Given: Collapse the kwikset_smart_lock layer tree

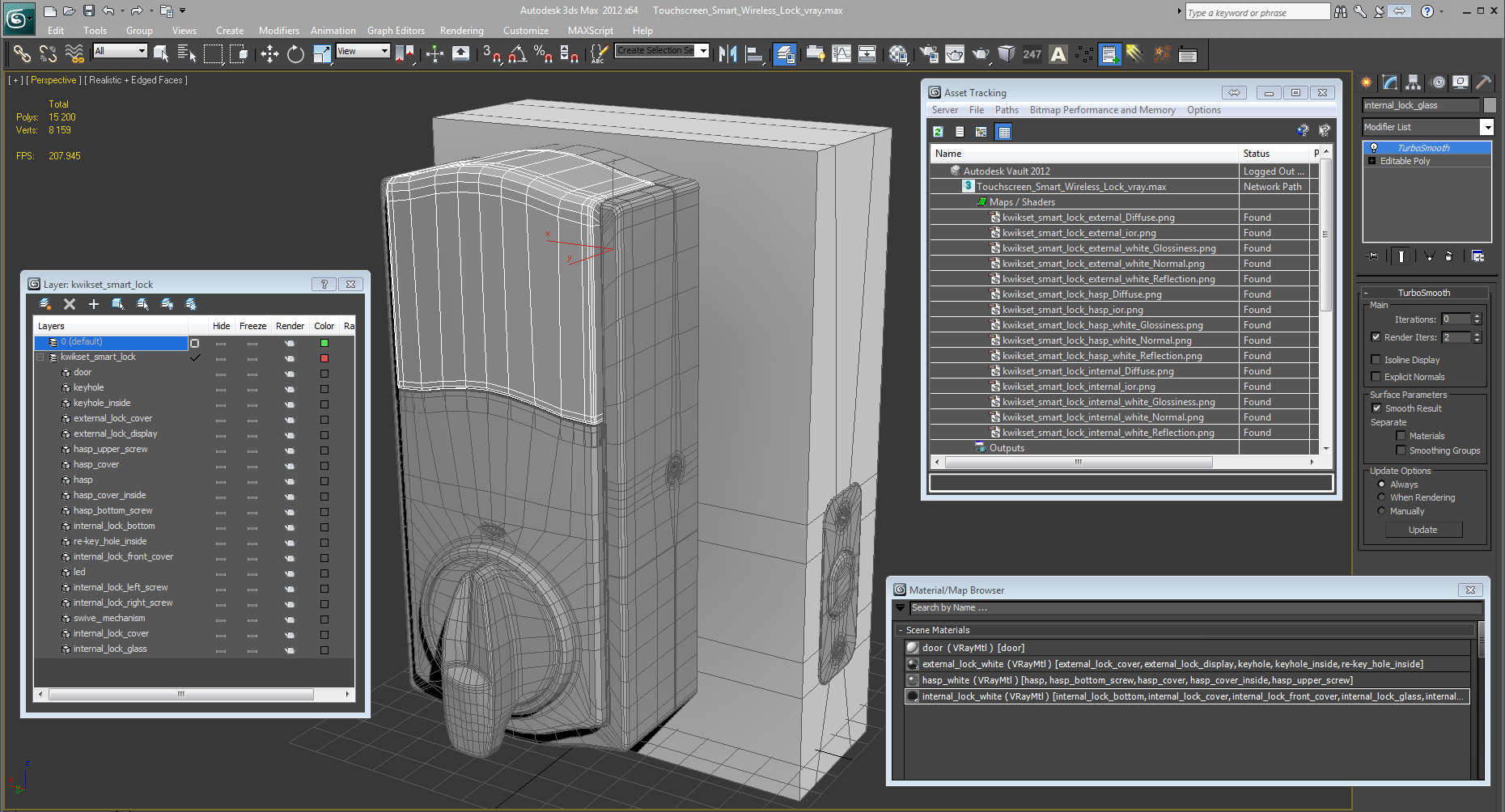Looking at the screenshot, I should [40, 357].
